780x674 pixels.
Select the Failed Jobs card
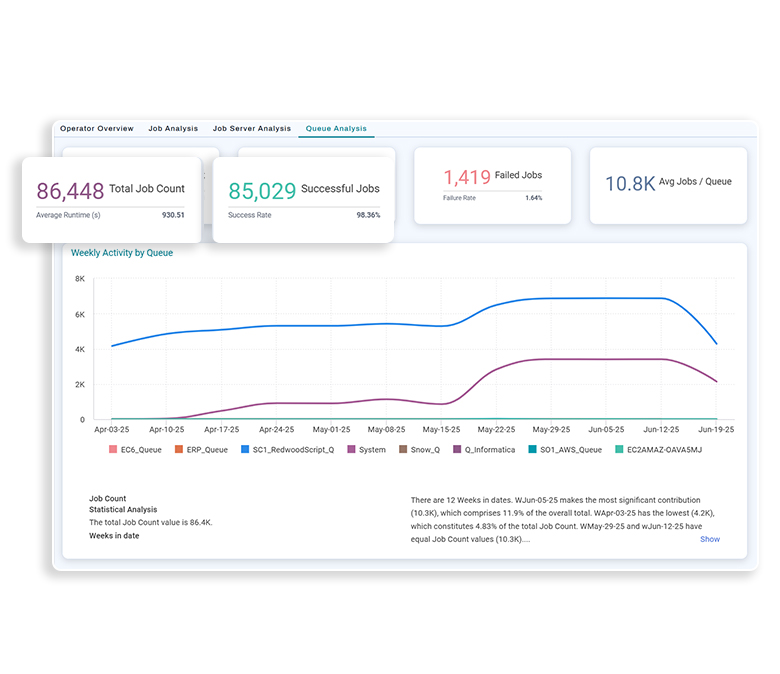click(x=492, y=185)
